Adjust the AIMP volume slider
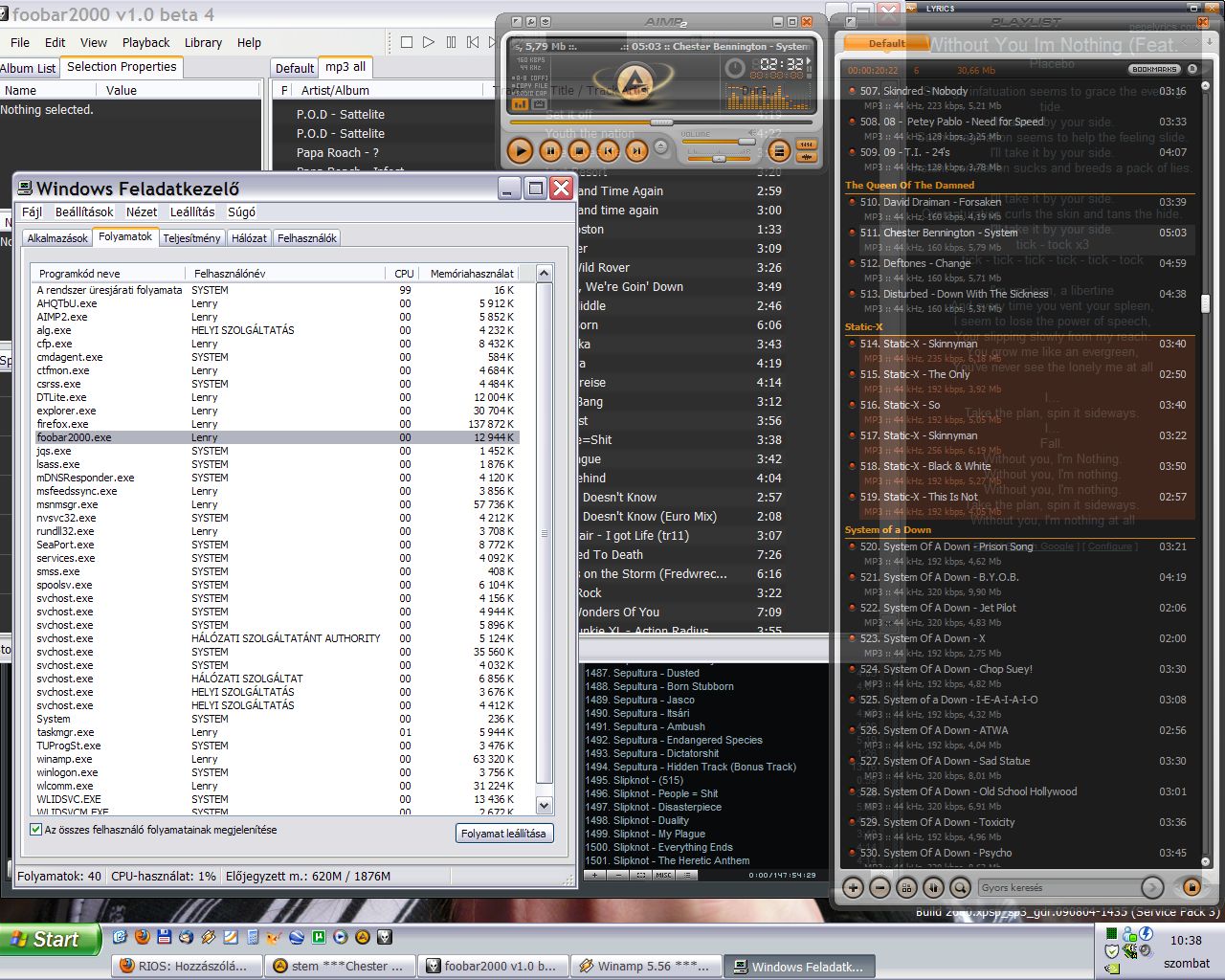This screenshot has height=980, width=1225. click(x=719, y=142)
